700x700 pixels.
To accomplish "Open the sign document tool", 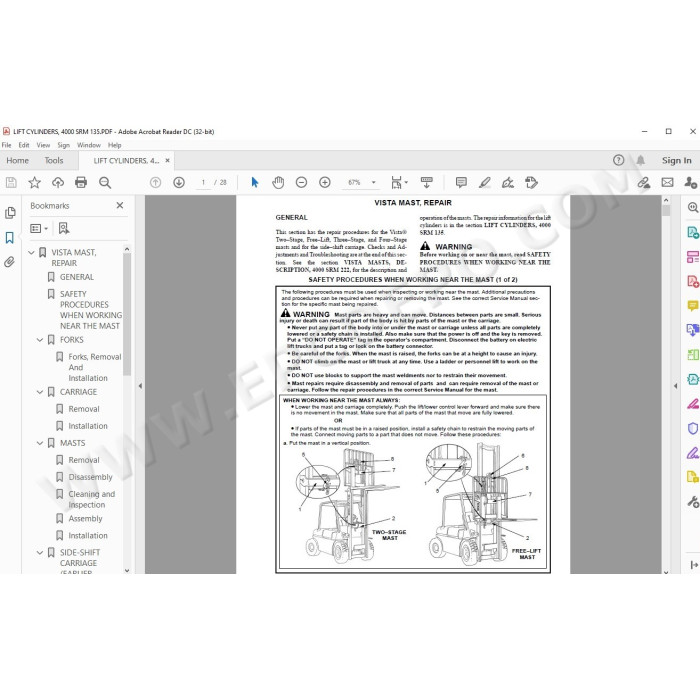I will [x=508, y=182].
